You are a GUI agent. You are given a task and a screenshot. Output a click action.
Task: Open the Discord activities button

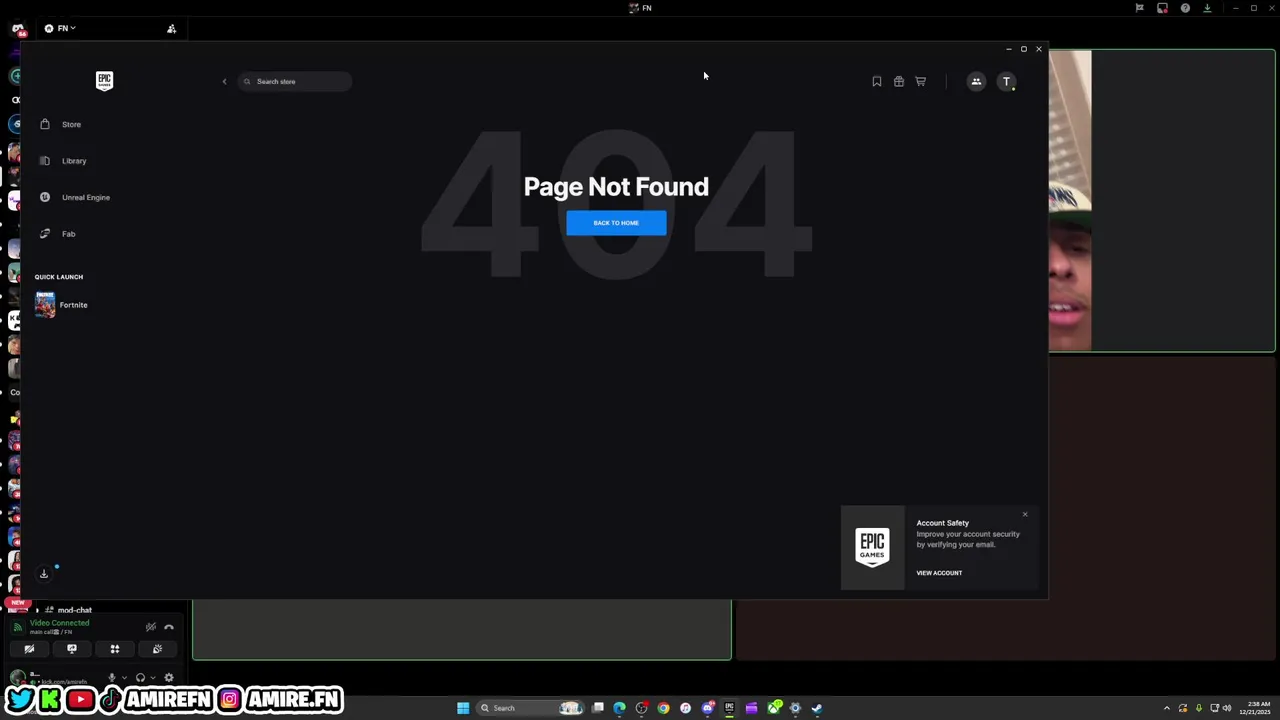[115, 649]
